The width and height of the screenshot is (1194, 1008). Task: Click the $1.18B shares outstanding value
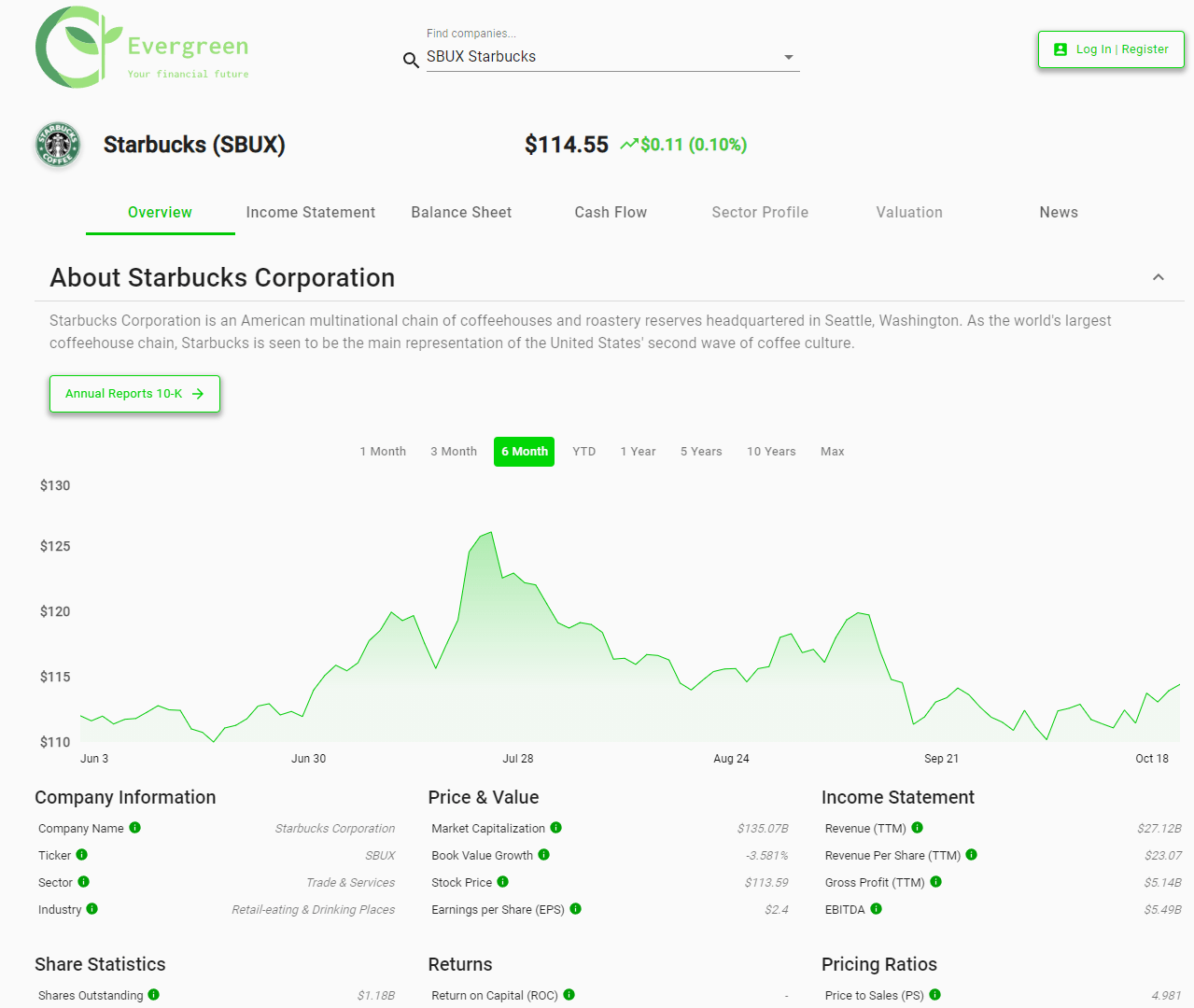coord(376,996)
